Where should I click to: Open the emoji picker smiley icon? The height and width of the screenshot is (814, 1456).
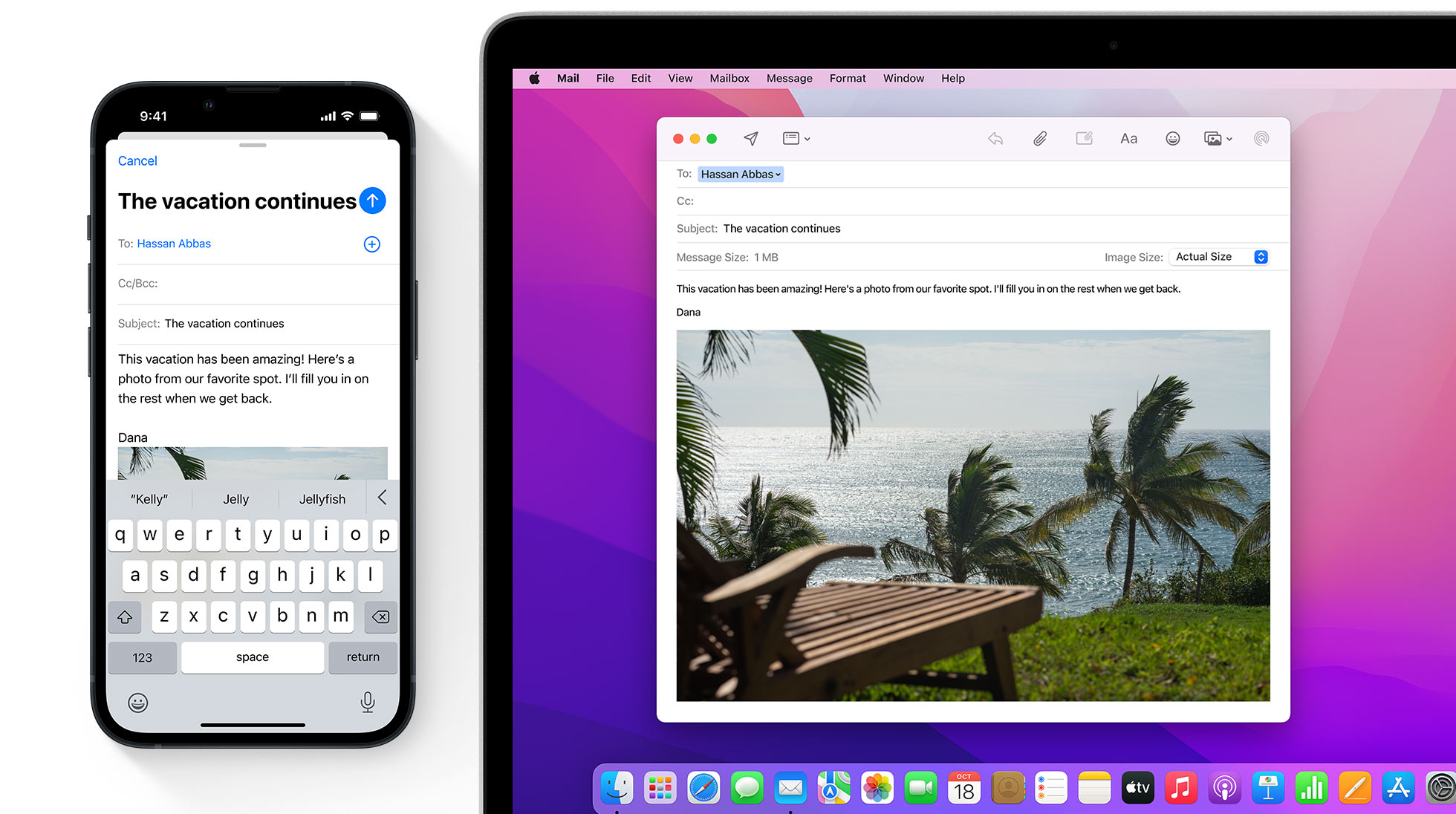pos(1172,139)
